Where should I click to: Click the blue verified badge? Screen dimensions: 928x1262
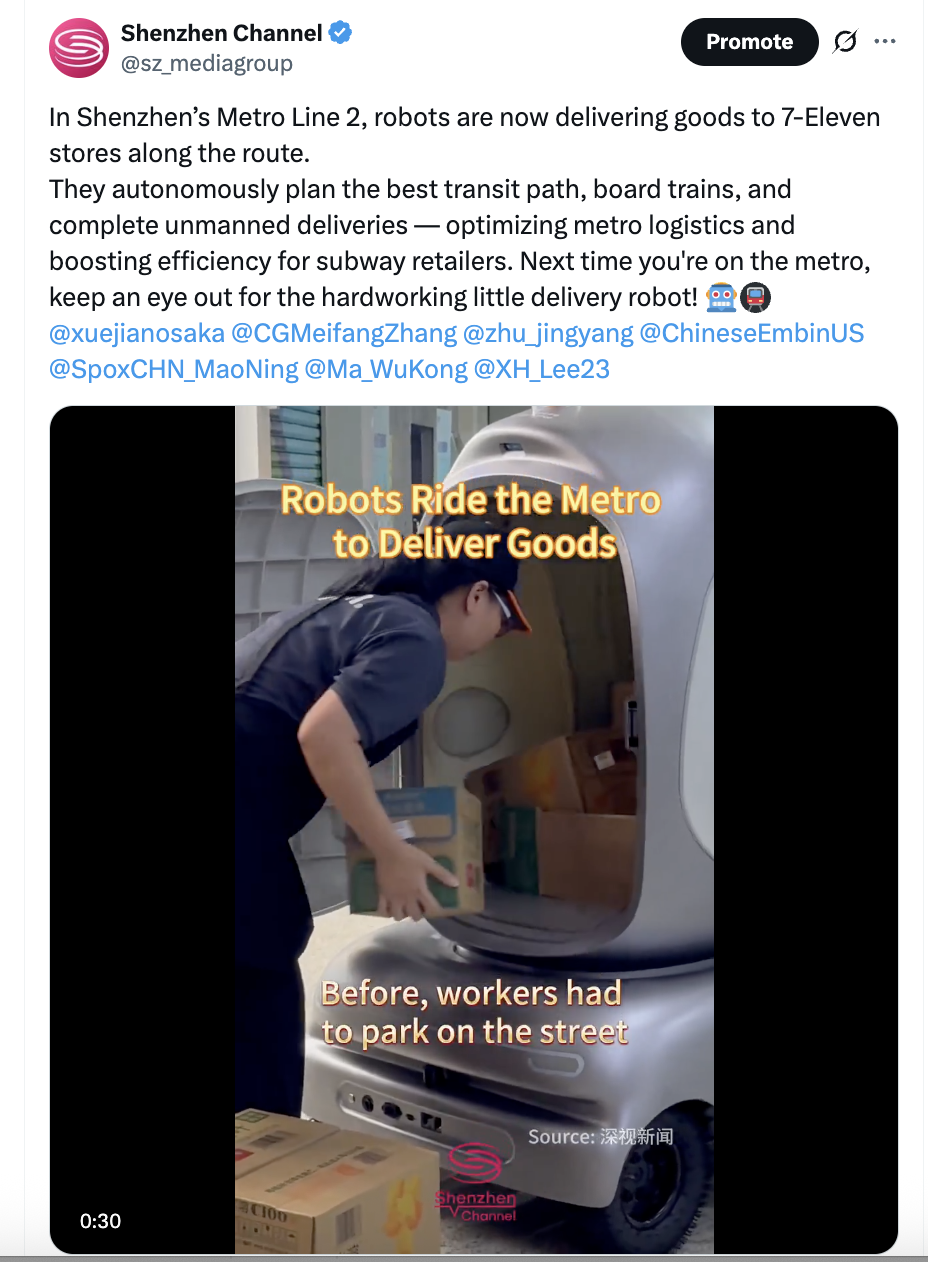pos(341,33)
